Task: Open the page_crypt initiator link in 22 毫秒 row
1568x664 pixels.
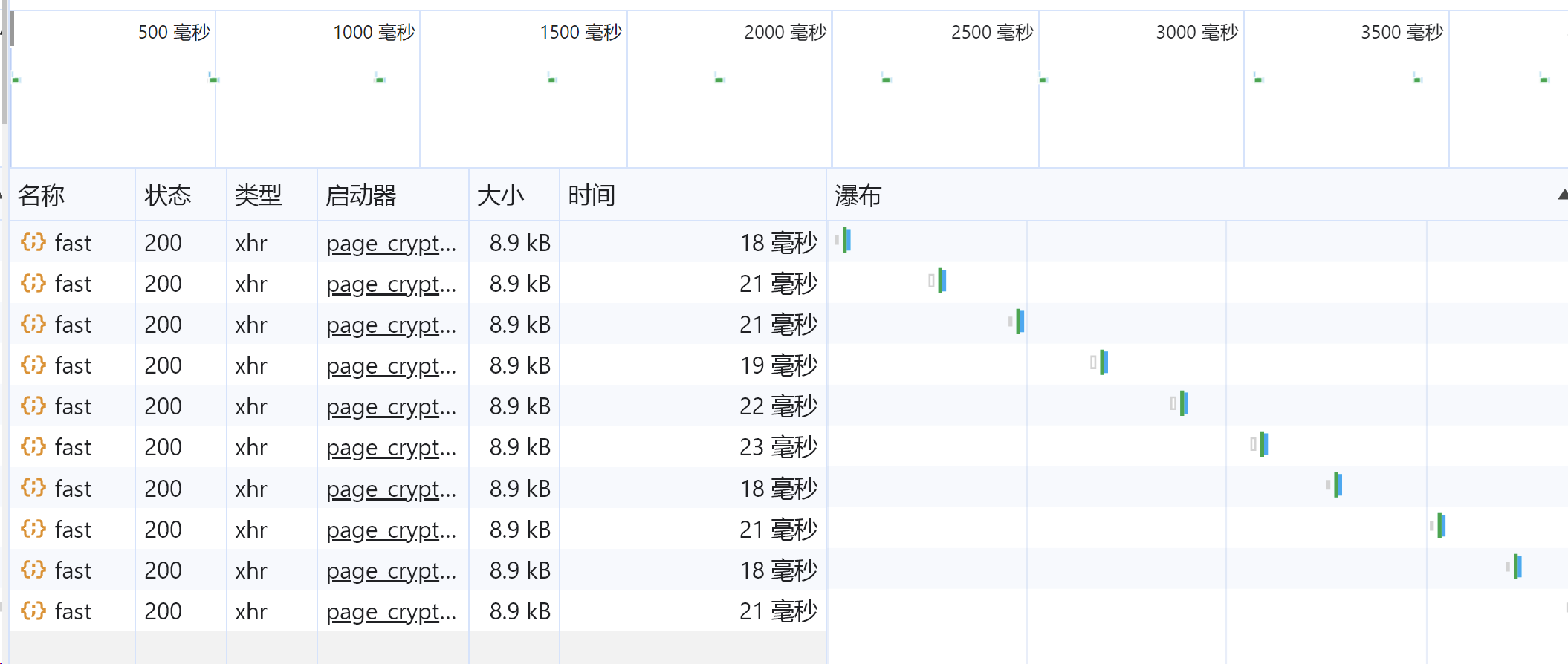Action: pyautogui.click(x=391, y=407)
